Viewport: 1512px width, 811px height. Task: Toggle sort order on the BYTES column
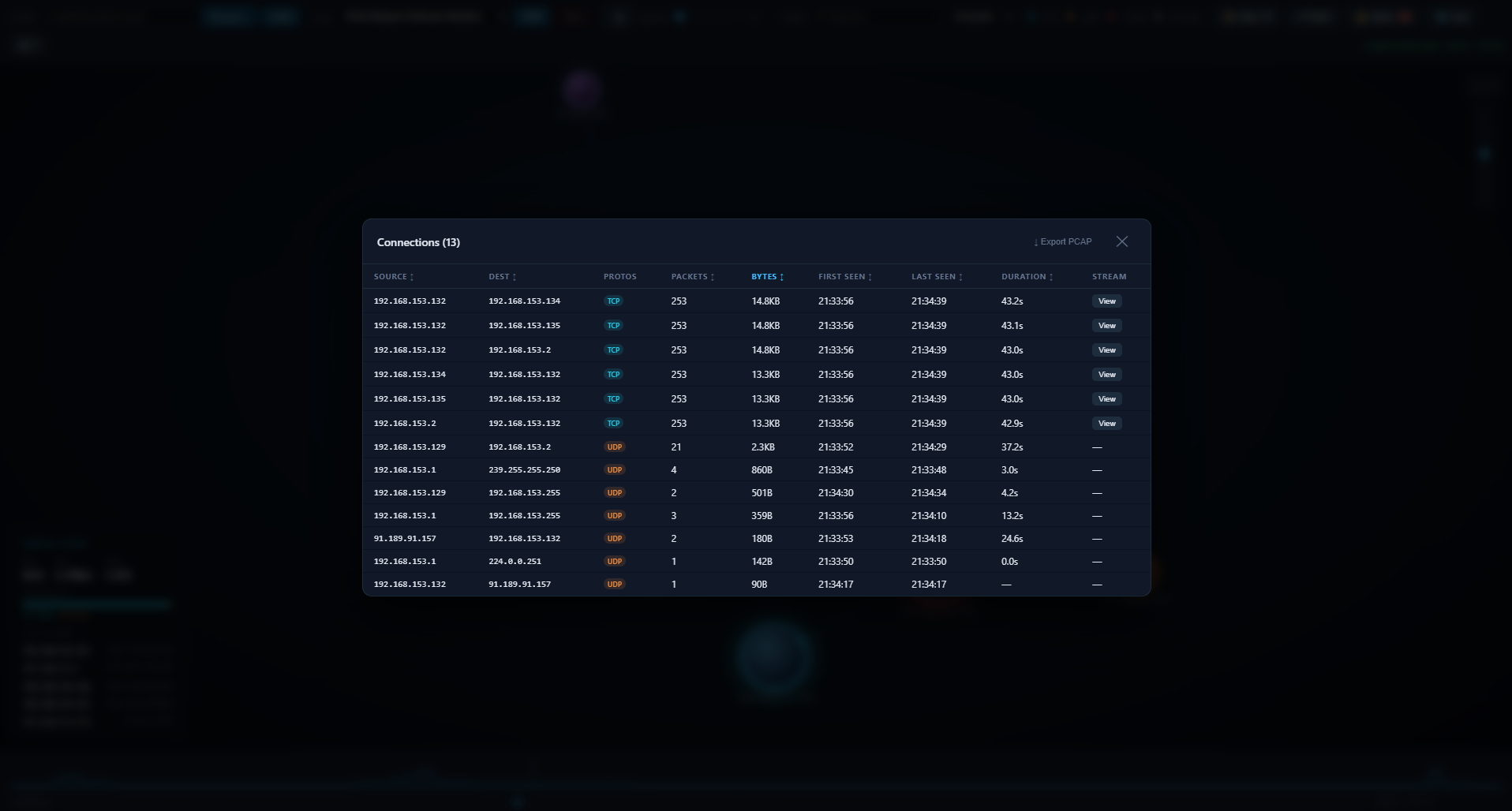(x=767, y=277)
